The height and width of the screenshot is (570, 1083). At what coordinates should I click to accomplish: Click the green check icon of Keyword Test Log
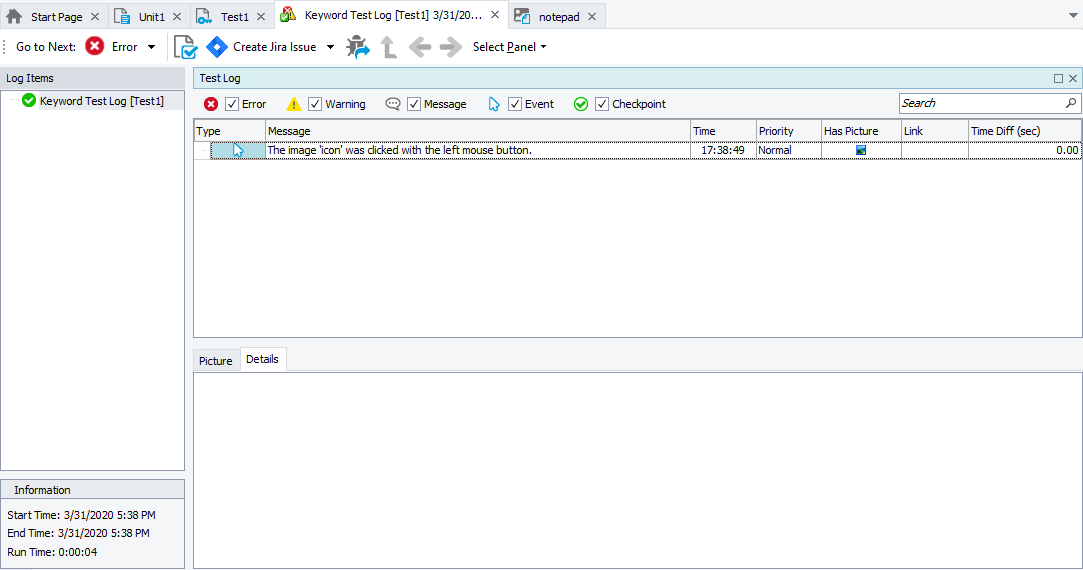pos(29,100)
